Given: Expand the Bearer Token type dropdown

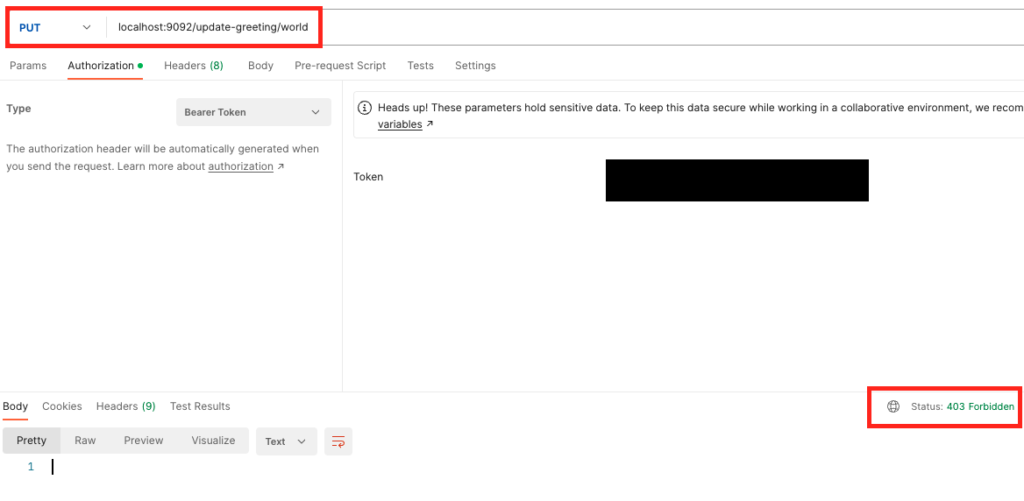Looking at the screenshot, I should click(x=253, y=112).
